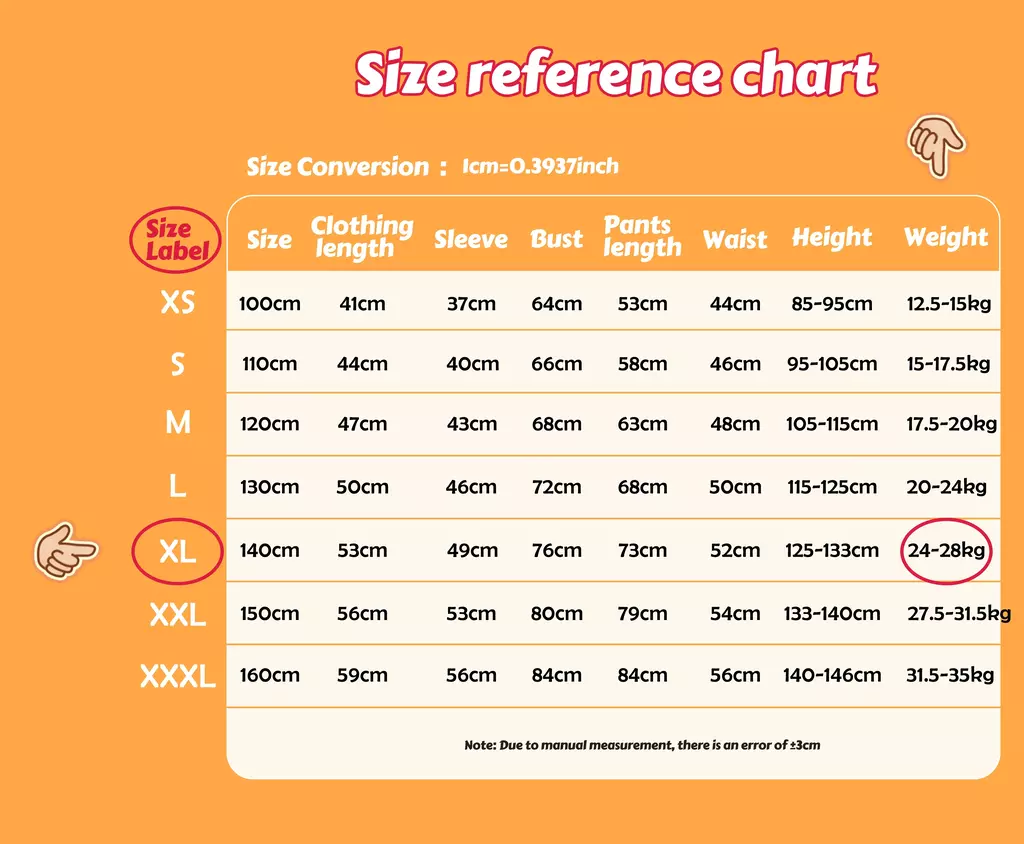The image size is (1024, 844).
Task: Click the circled 24-28kg weight value
Action: click(x=946, y=550)
